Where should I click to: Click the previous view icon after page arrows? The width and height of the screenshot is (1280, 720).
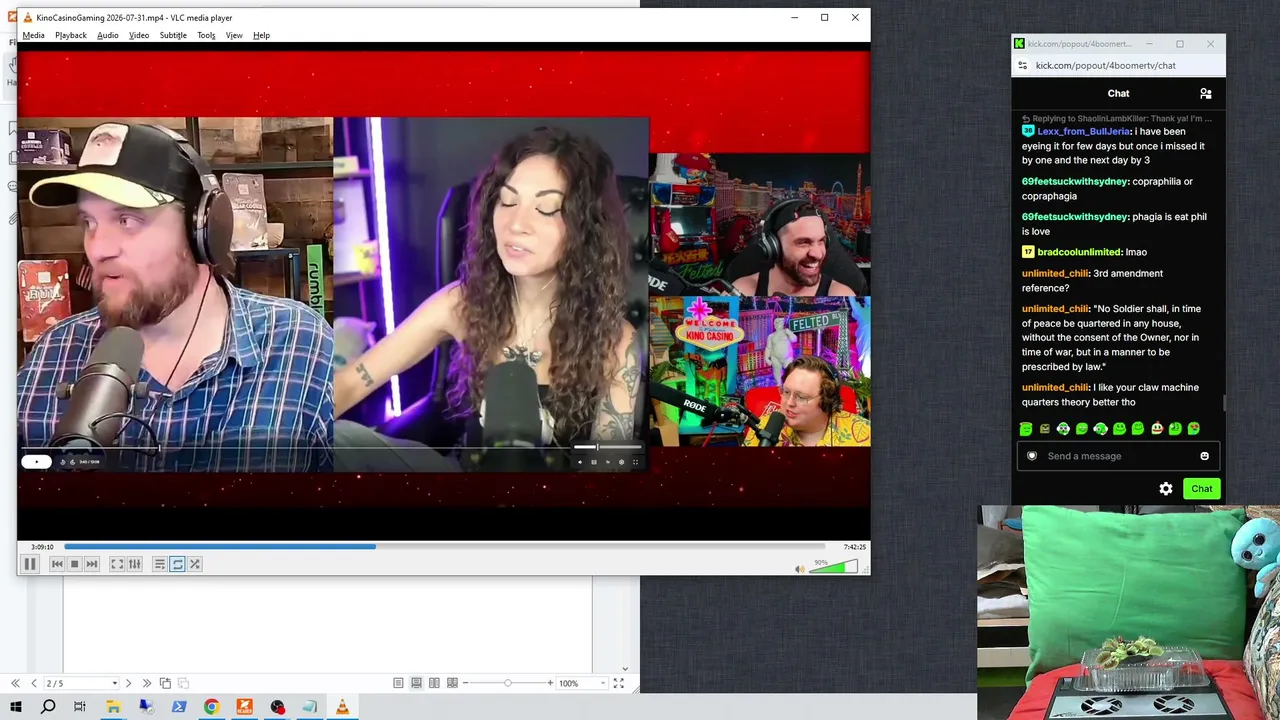[166, 683]
